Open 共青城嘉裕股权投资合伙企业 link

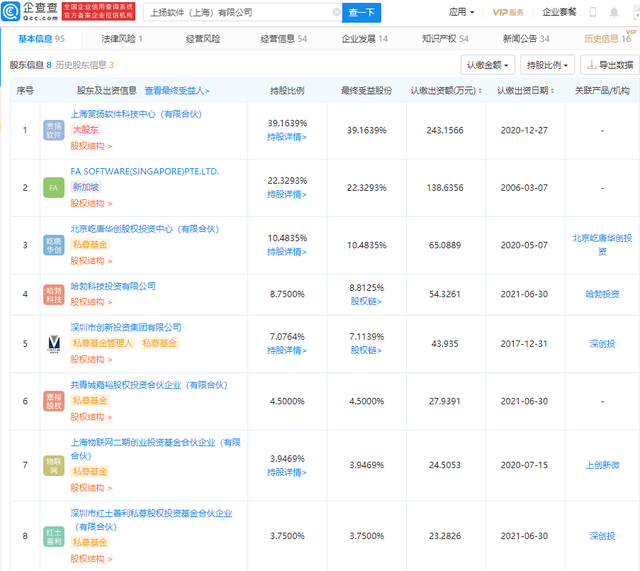click(149, 385)
